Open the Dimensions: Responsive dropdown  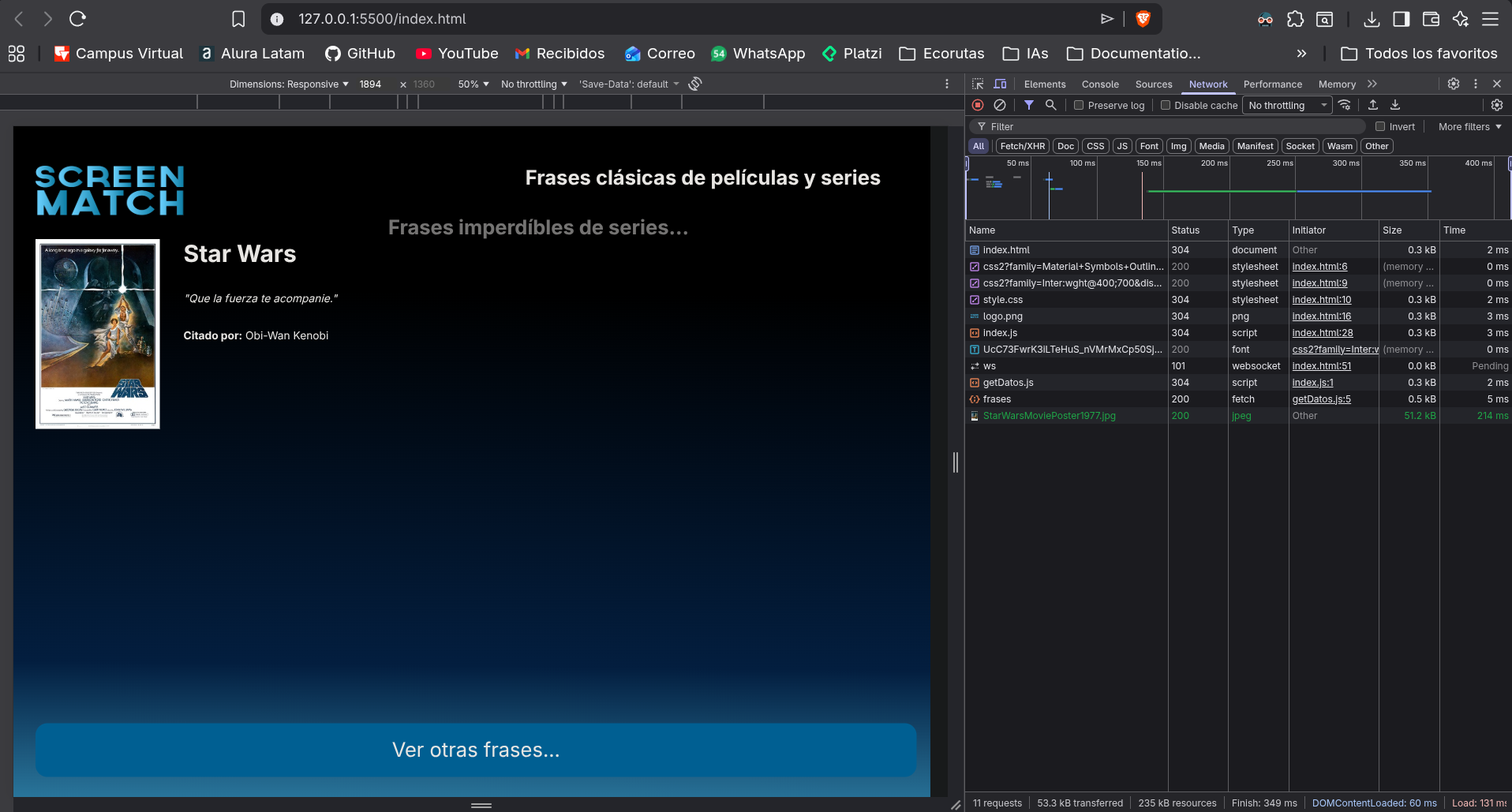click(x=288, y=84)
